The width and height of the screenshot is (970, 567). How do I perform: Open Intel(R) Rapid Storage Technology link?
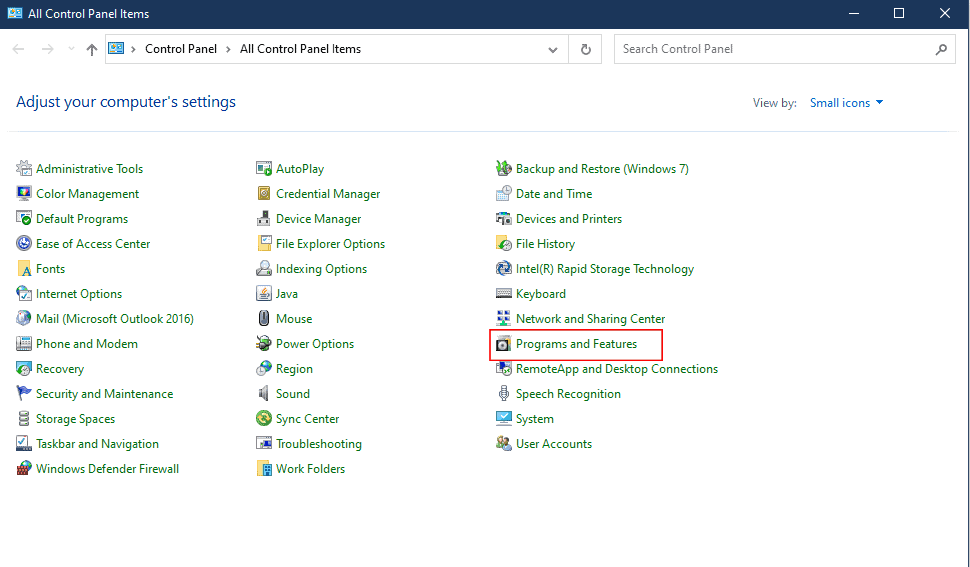click(604, 268)
